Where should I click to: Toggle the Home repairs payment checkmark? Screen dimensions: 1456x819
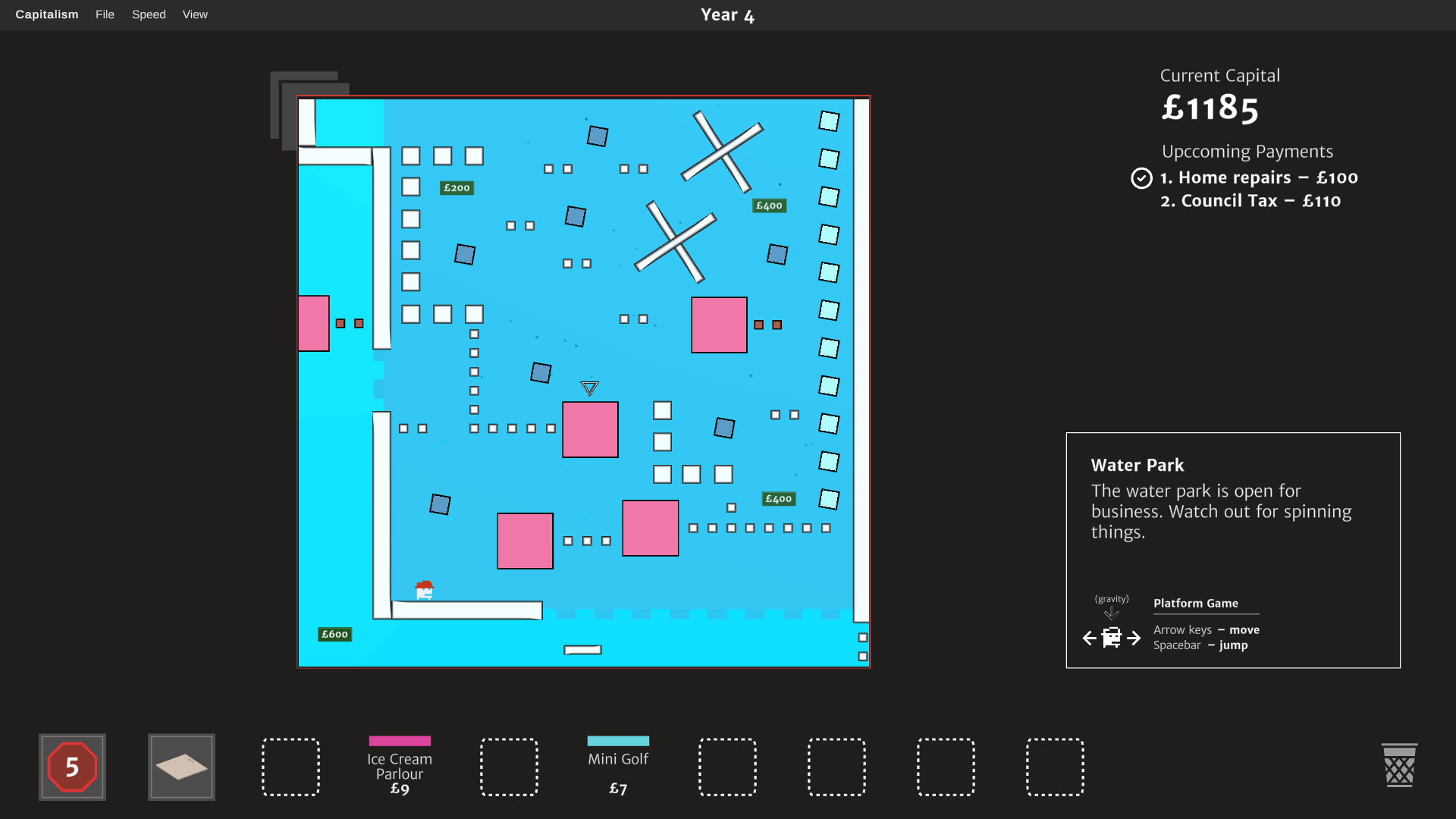click(x=1141, y=178)
